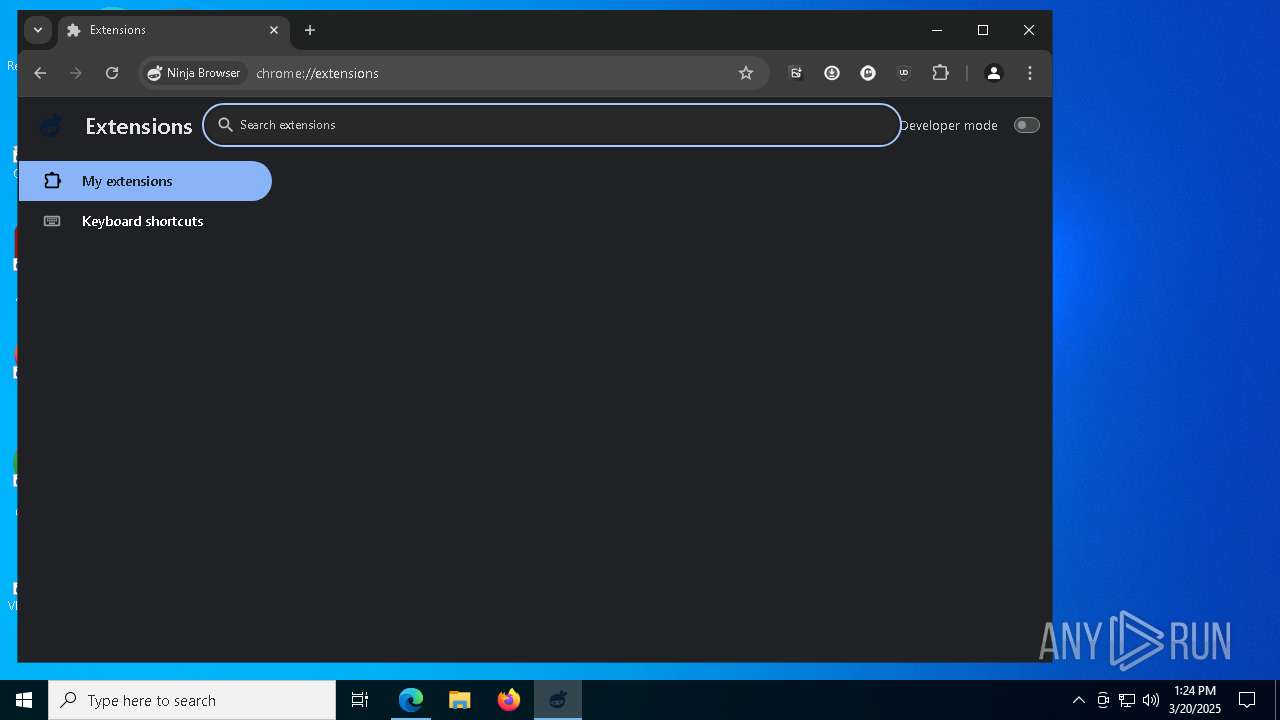The height and width of the screenshot is (720, 1280).
Task: Go forward using the forward arrow
Action: tap(76, 73)
